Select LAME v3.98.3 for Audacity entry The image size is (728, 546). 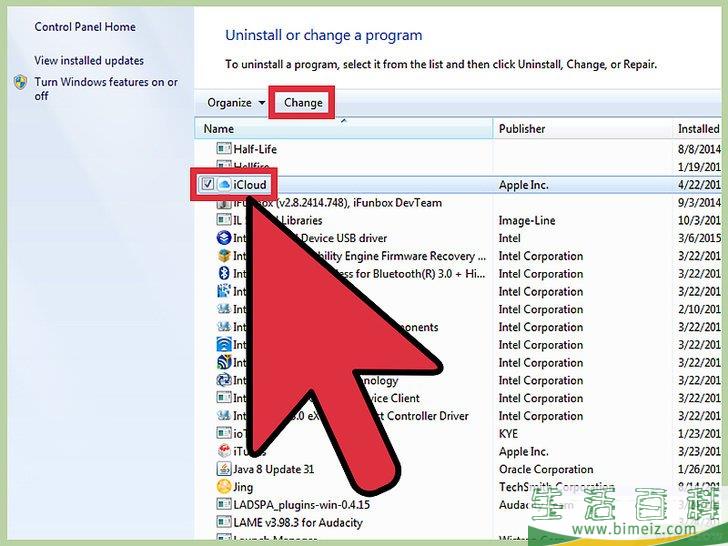(x=298, y=522)
